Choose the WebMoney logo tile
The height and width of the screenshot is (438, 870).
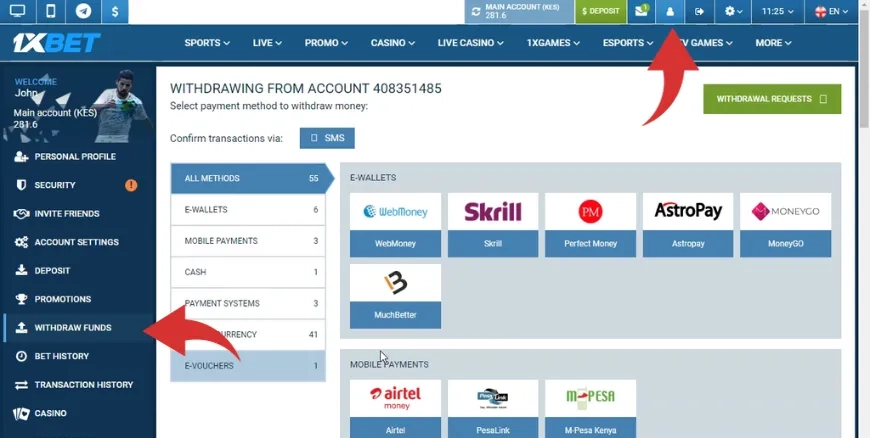click(396, 212)
